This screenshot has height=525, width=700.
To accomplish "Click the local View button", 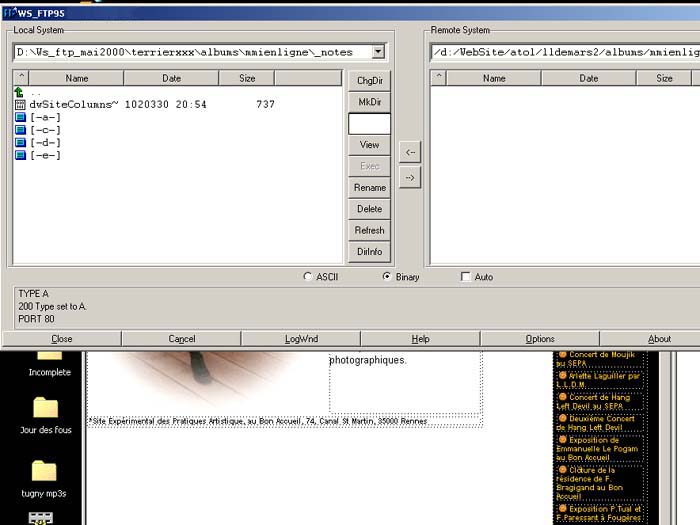I will point(369,145).
